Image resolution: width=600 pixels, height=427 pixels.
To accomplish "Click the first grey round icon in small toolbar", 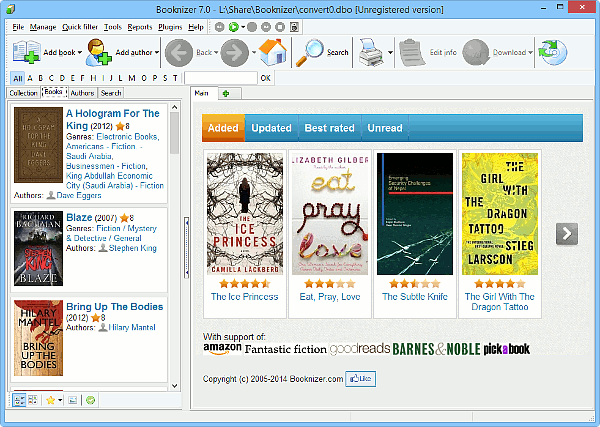I will pos(219,27).
